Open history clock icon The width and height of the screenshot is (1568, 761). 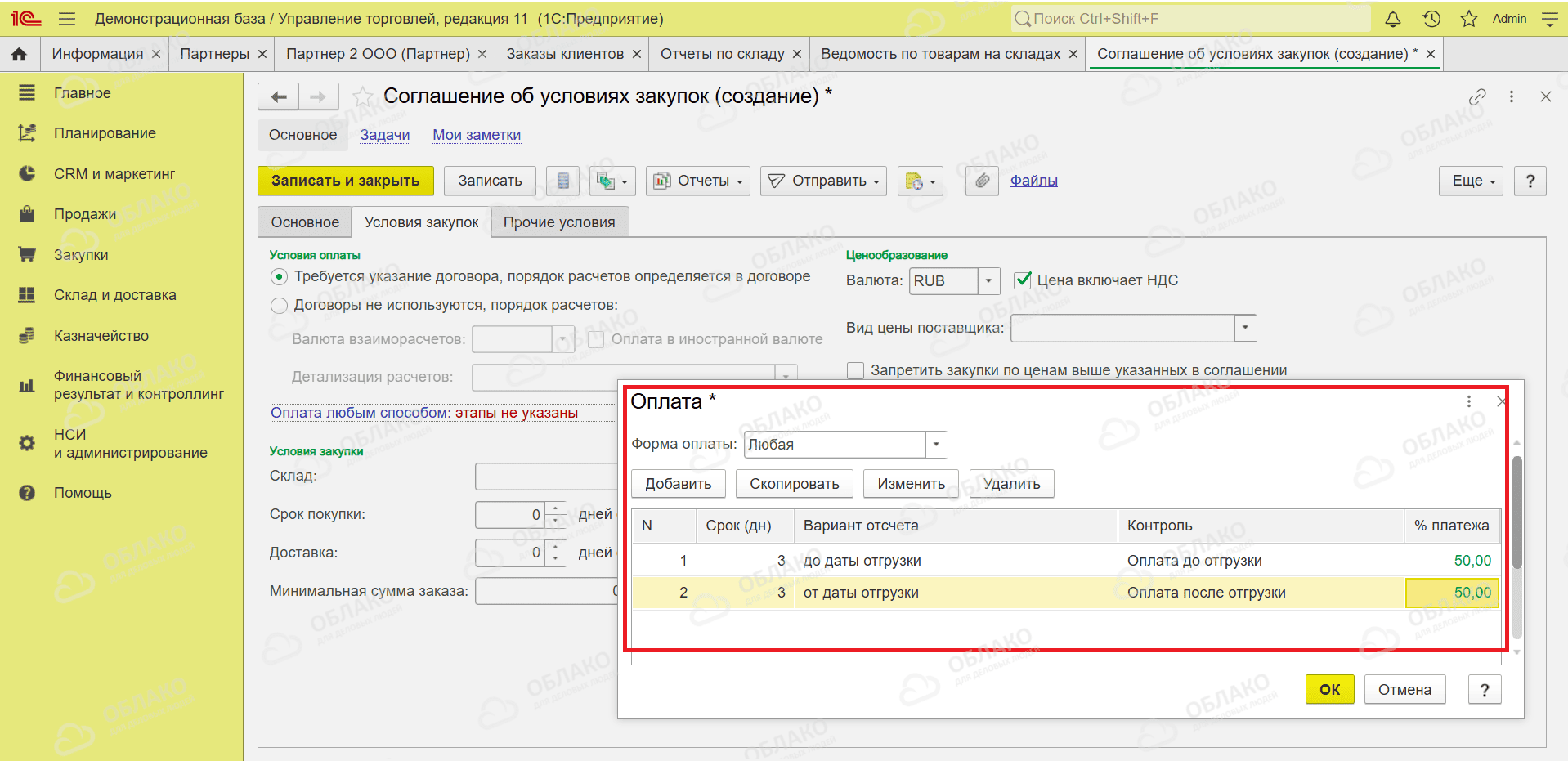1431,19
